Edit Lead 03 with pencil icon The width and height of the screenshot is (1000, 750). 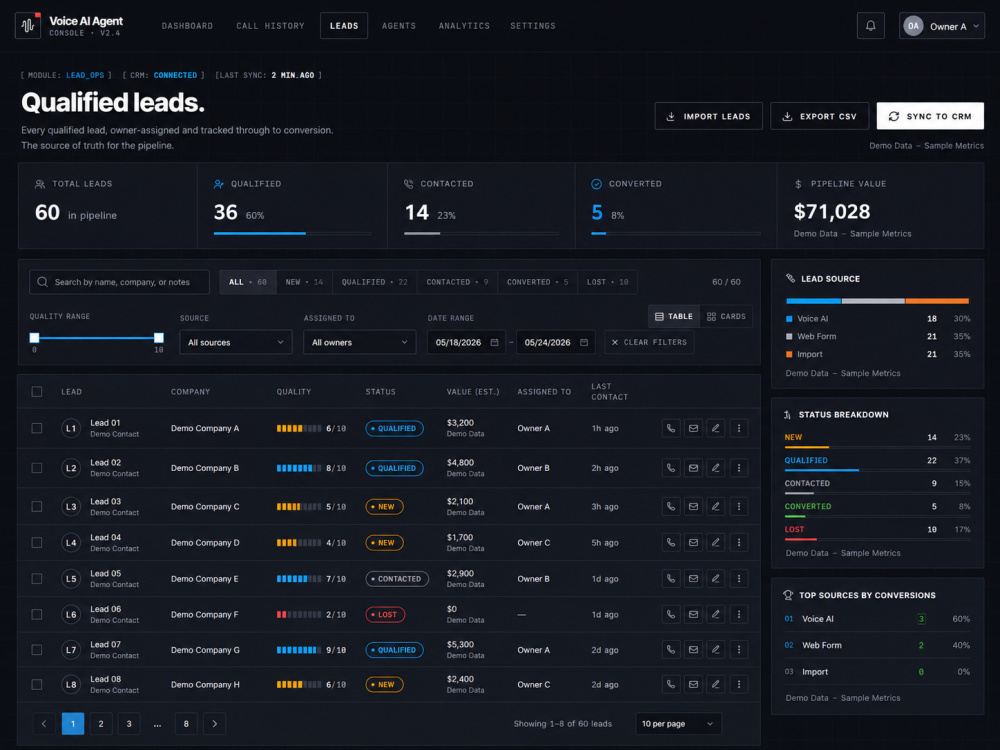tap(716, 506)
